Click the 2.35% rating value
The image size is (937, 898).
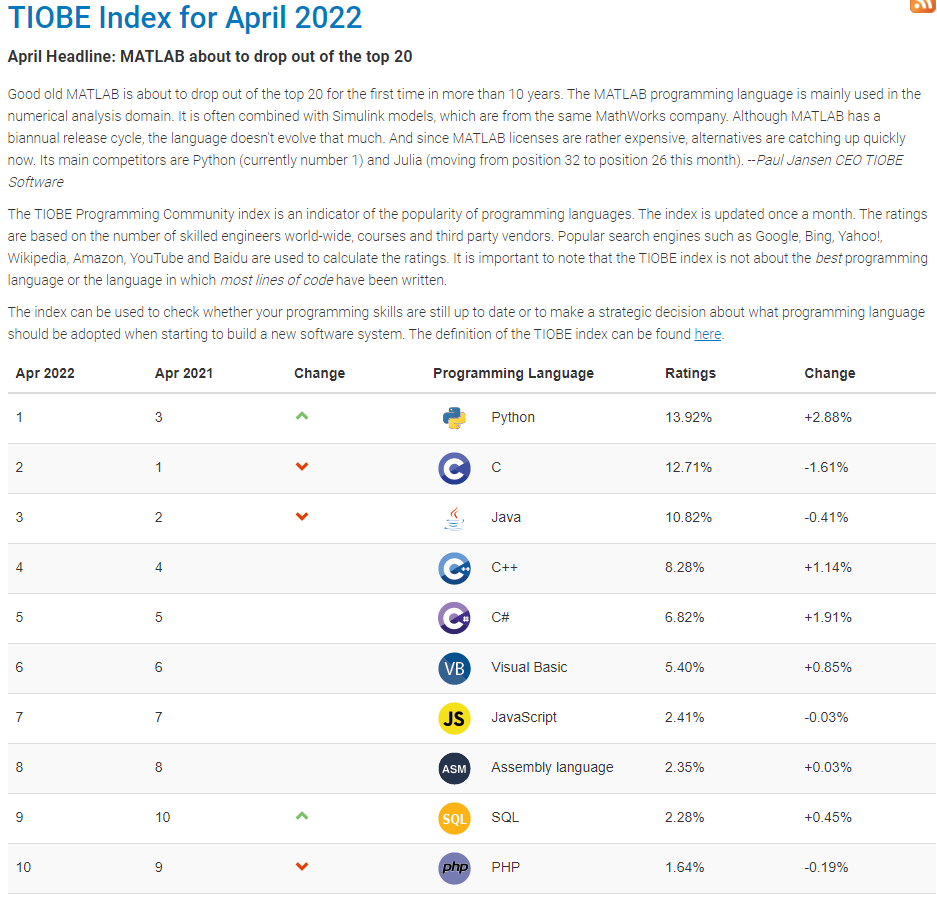[x=684, y=767]
